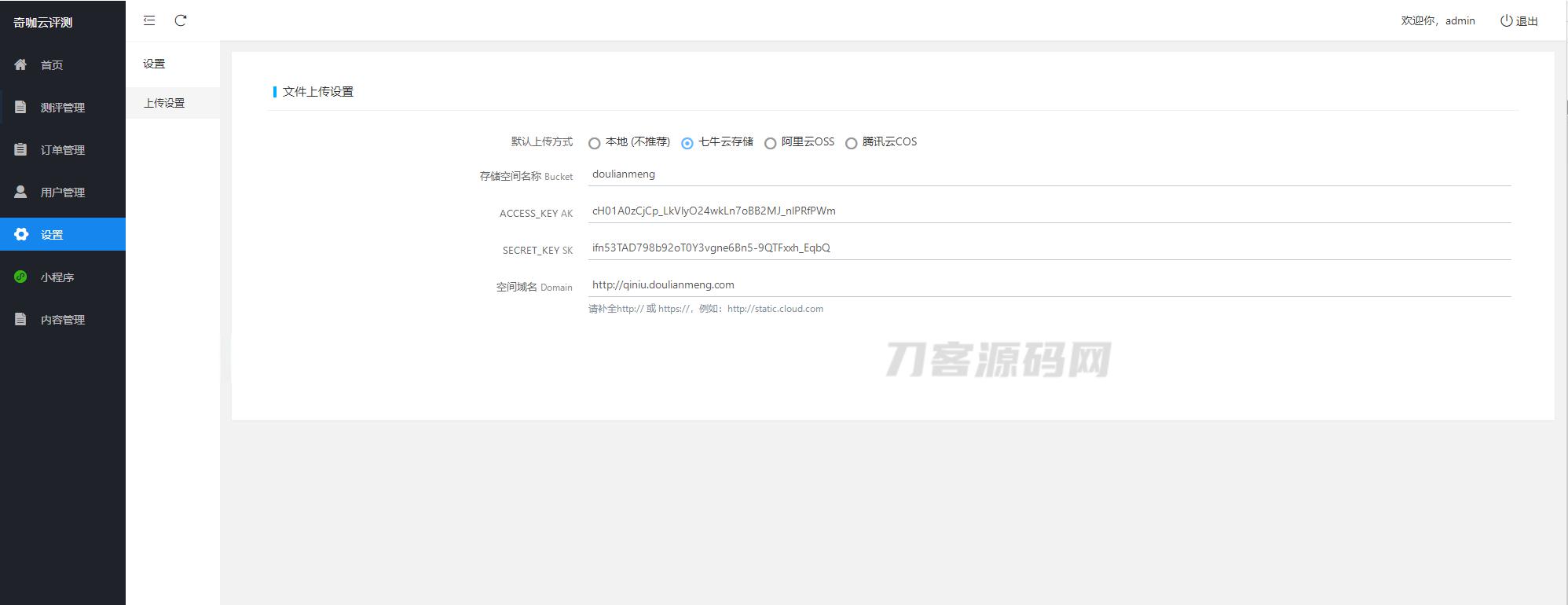Open 小程序 menu item

[63, 277]
